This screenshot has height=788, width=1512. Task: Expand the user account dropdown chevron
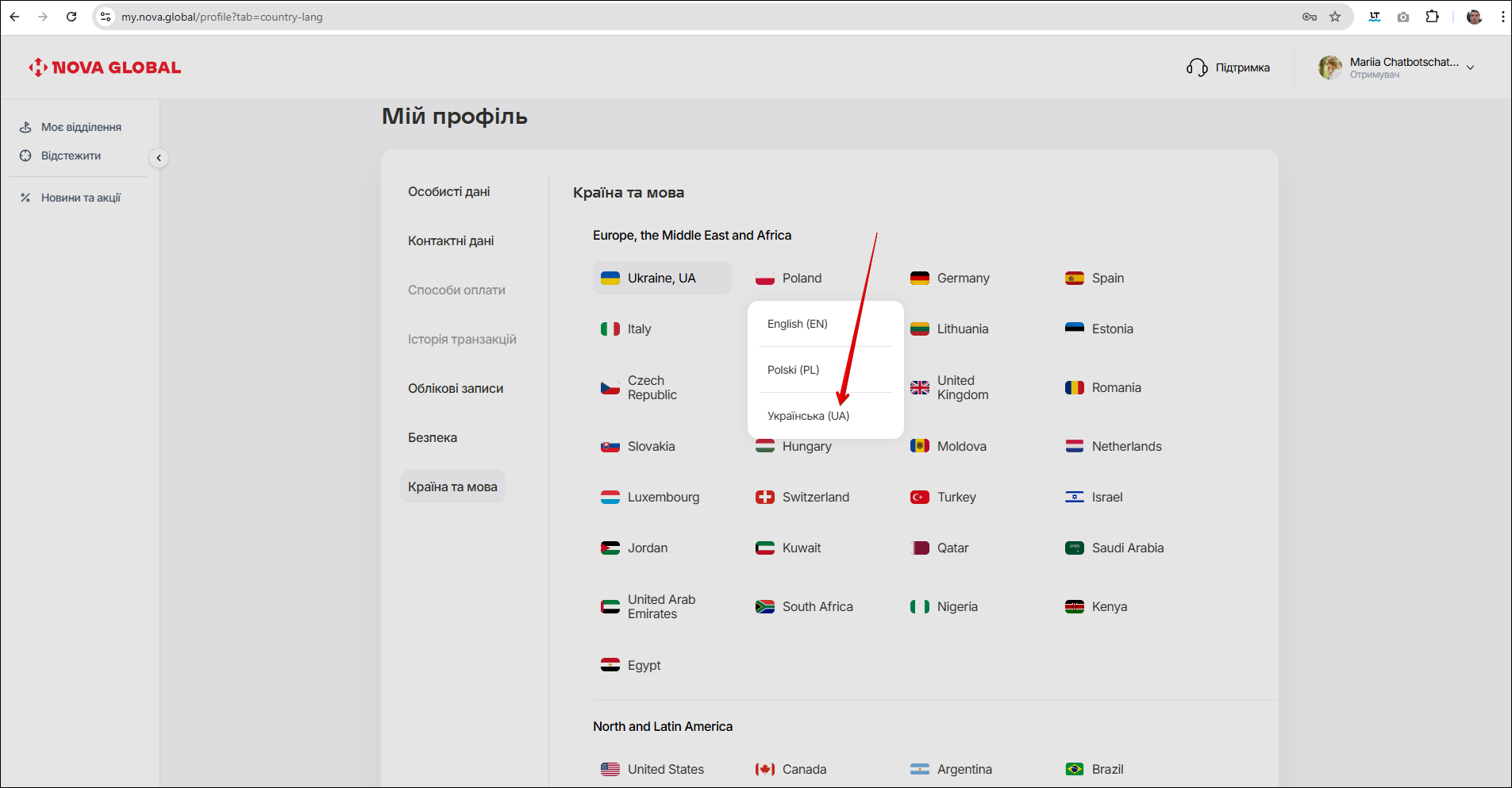[1470, 67]
